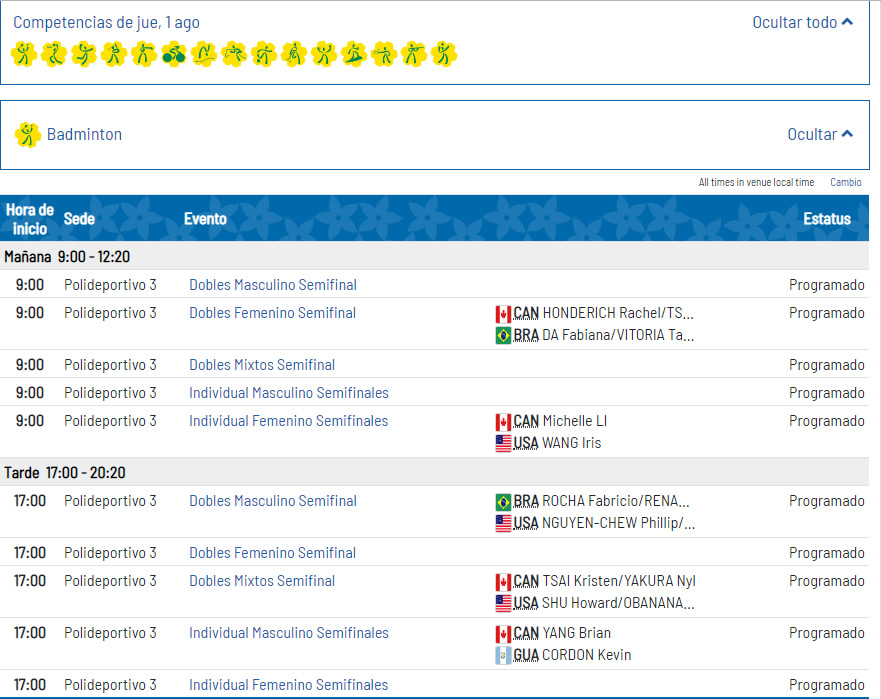Click the last sport pictogram in competitions row
The height and width of the screenshot is (699, 881).
444,55
